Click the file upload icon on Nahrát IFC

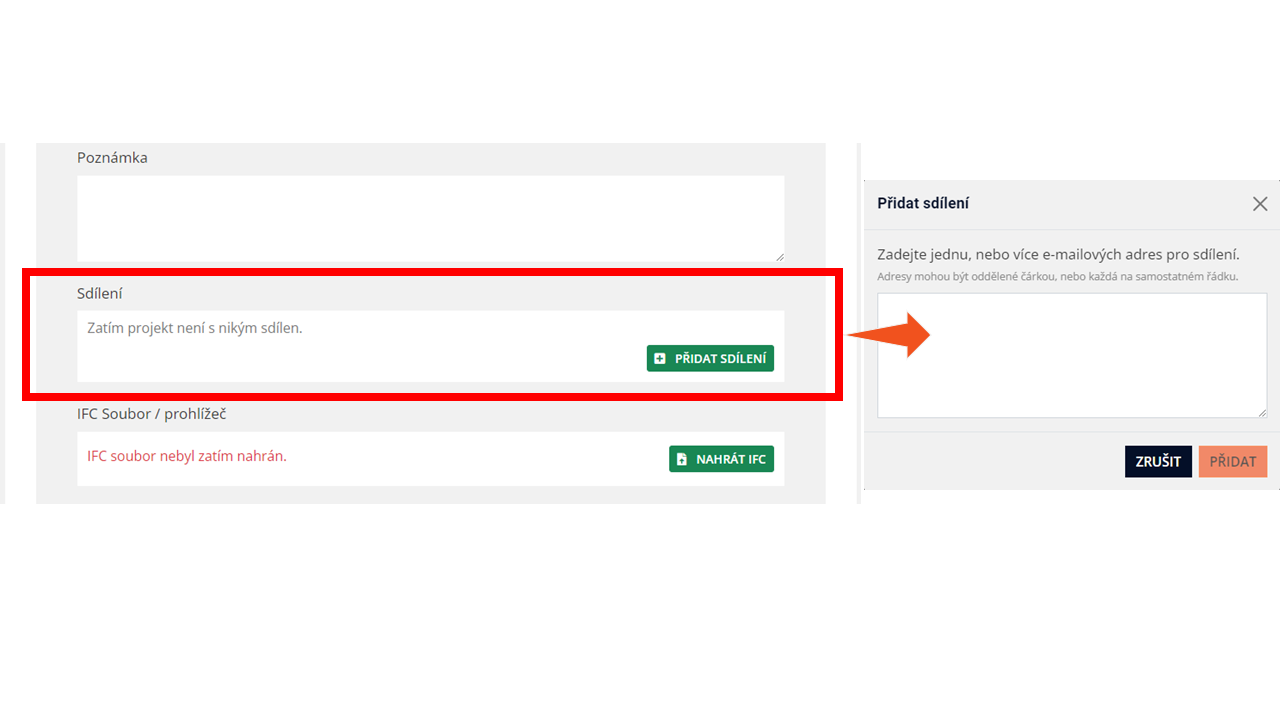pos(682,459)
